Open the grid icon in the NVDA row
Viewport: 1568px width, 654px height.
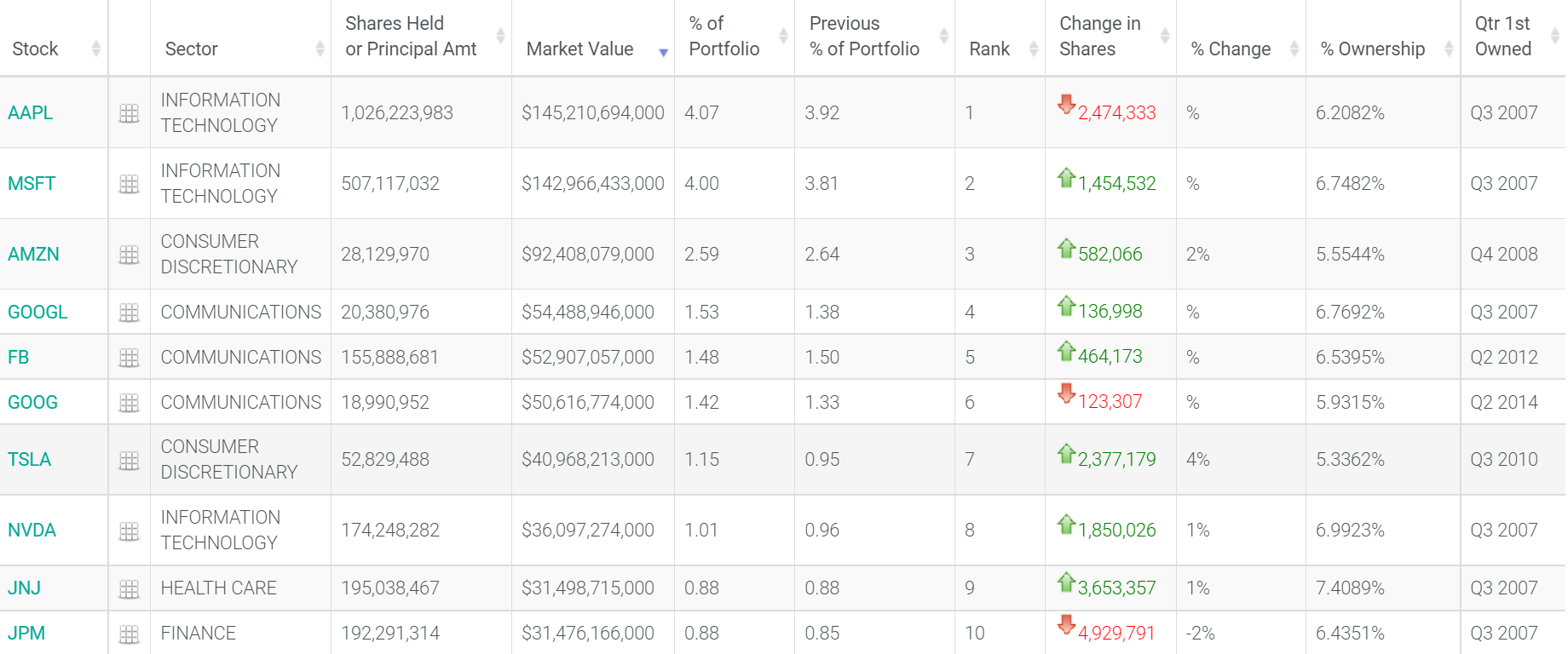coord(129,531)
